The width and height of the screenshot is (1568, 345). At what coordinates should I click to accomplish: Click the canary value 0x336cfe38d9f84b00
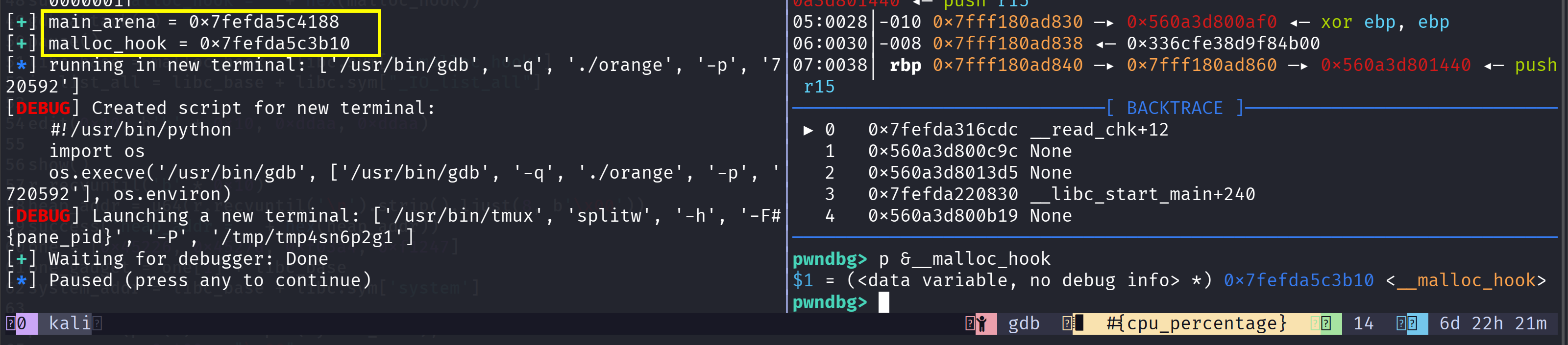click(x=1224, y=44)
